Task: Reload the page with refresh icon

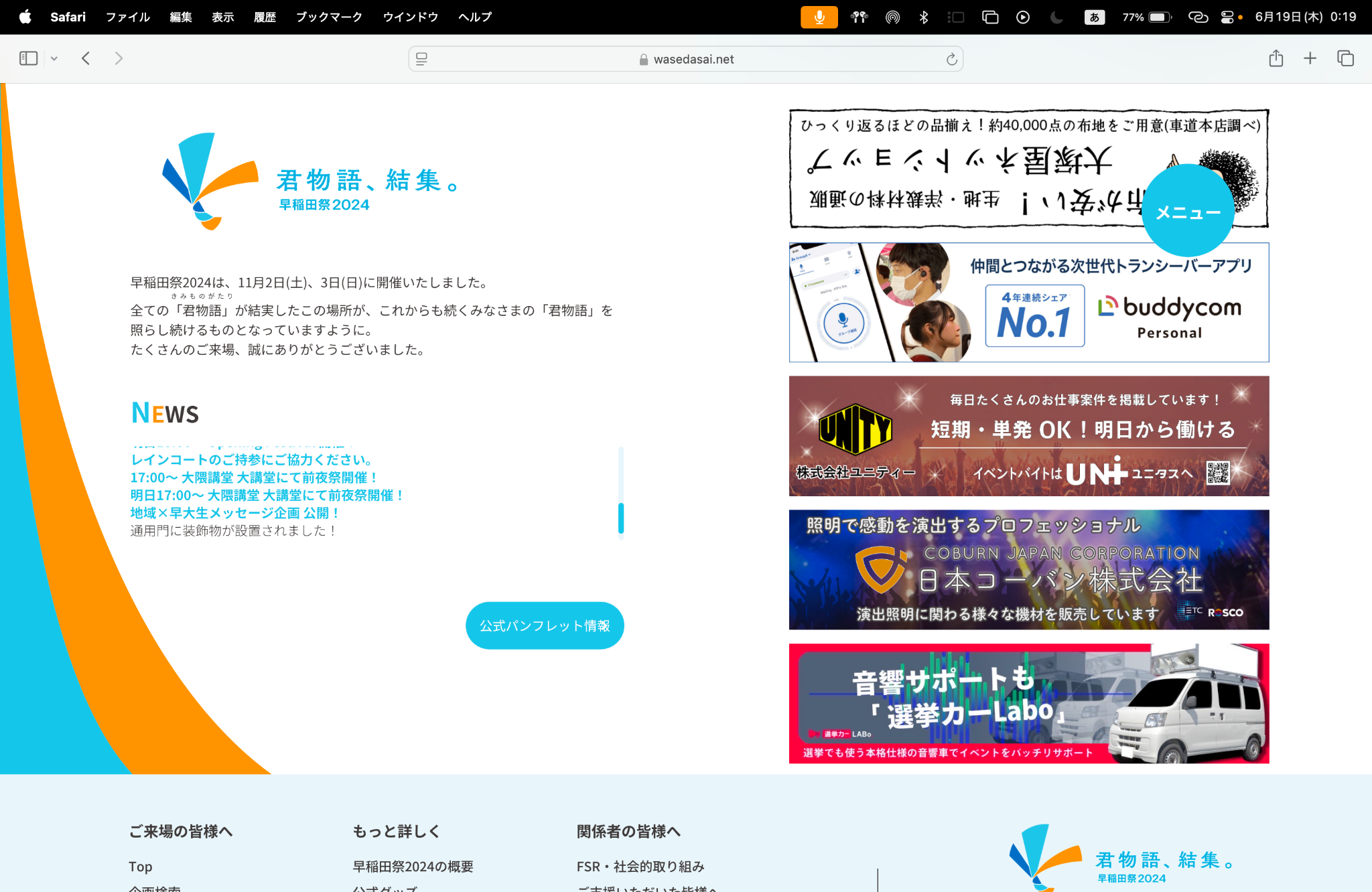Action: pyautogui.click(x=951, y=60)
